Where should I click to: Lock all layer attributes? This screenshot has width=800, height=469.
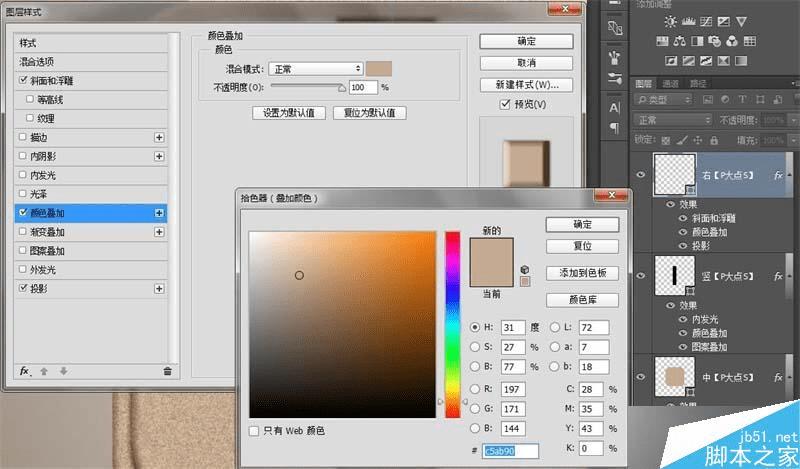point(714,140)
